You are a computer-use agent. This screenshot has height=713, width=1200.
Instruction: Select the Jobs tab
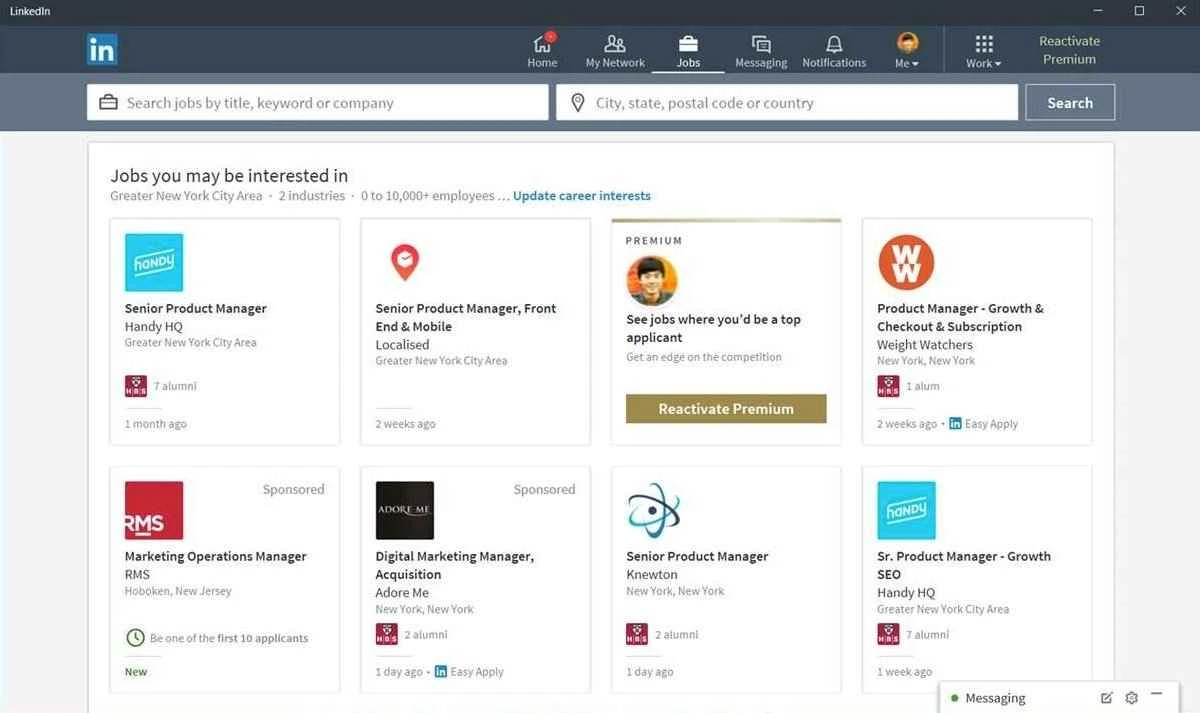tap(688, 51)
